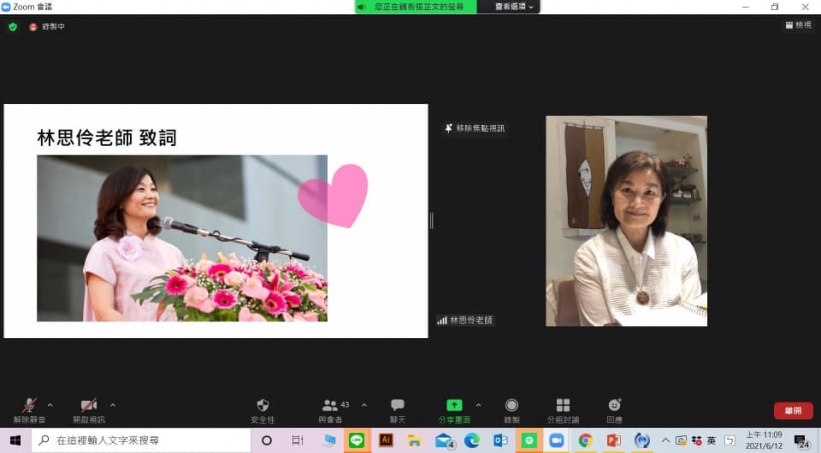This screenshot has height=453, width=821.
Task: Open the Security shield menu
Action: [263, 406]
